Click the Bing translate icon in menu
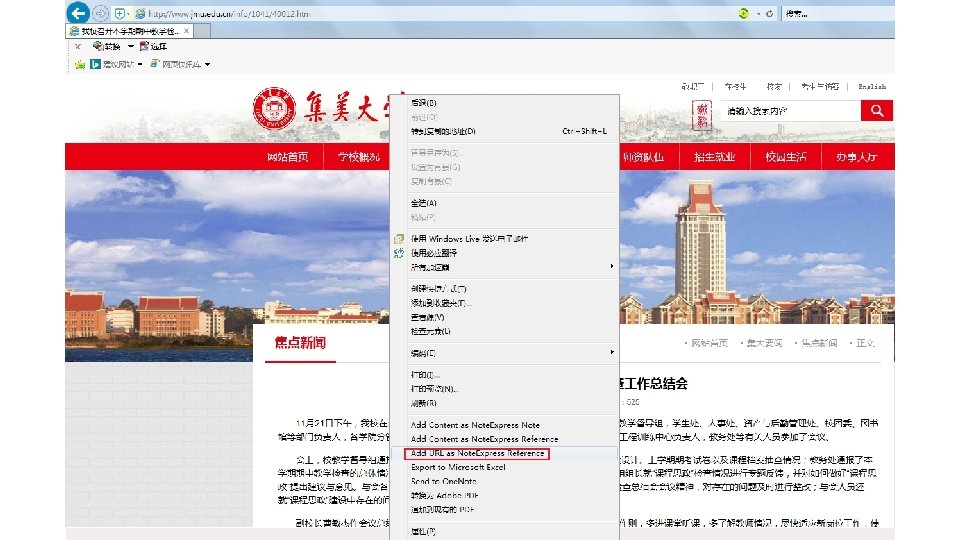The image size is (960, 540). point(399,253)
